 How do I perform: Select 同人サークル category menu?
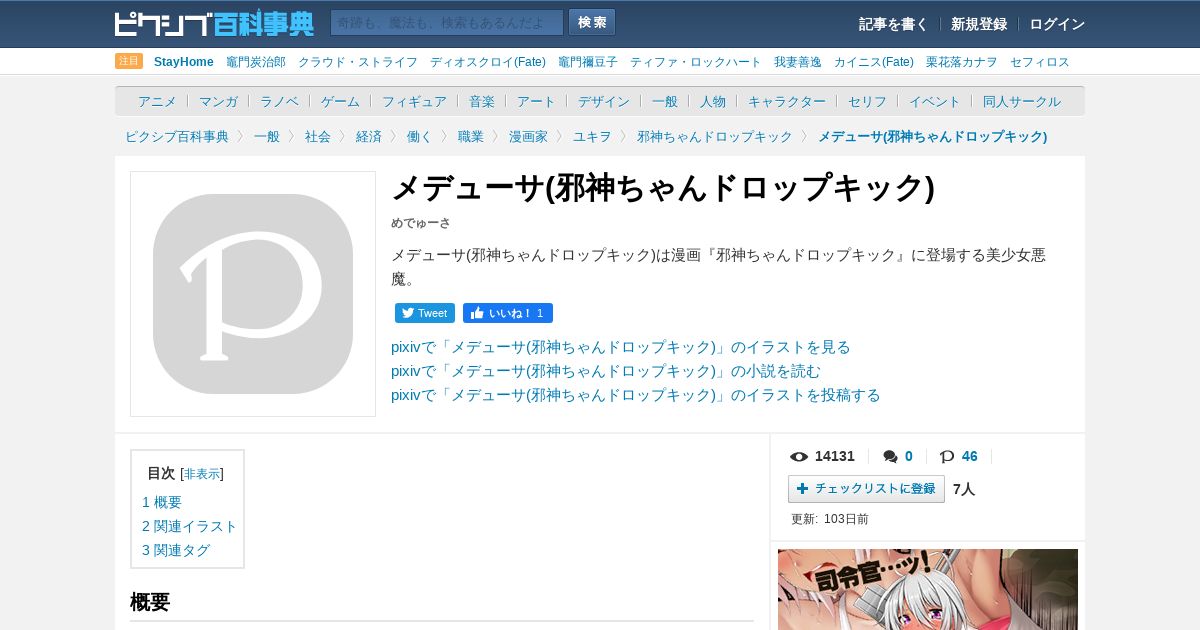1022,101
